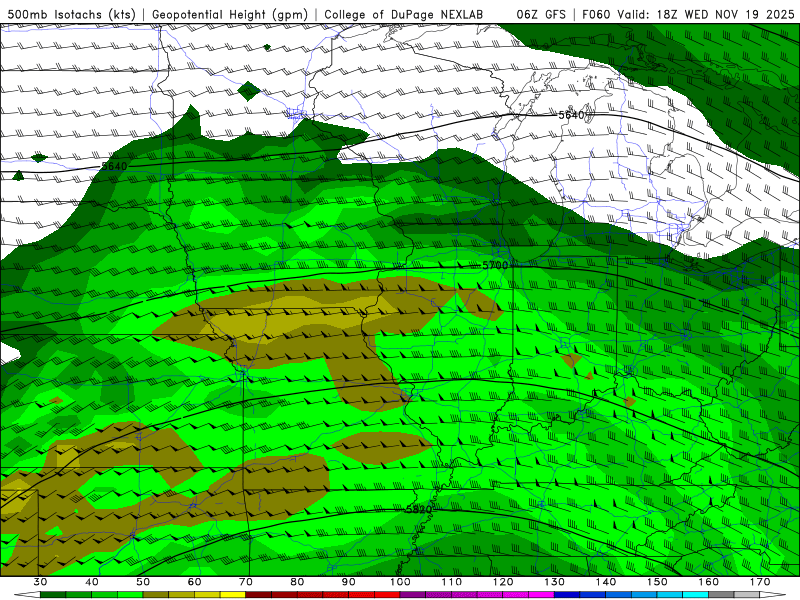Click the cyan swatch just below 160 kts
The image size is (800, 600).
pos(696,595)
